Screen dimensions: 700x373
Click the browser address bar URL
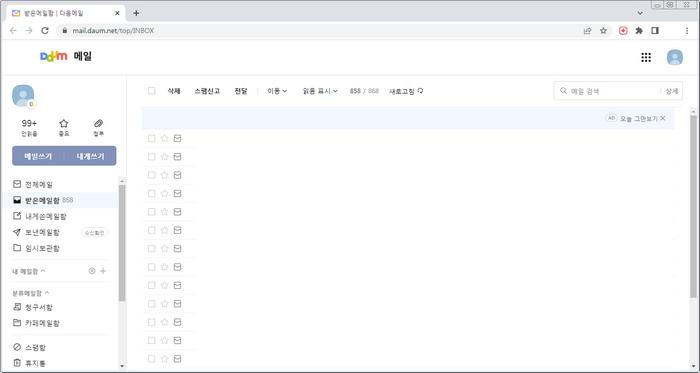[x=113, y=31]
